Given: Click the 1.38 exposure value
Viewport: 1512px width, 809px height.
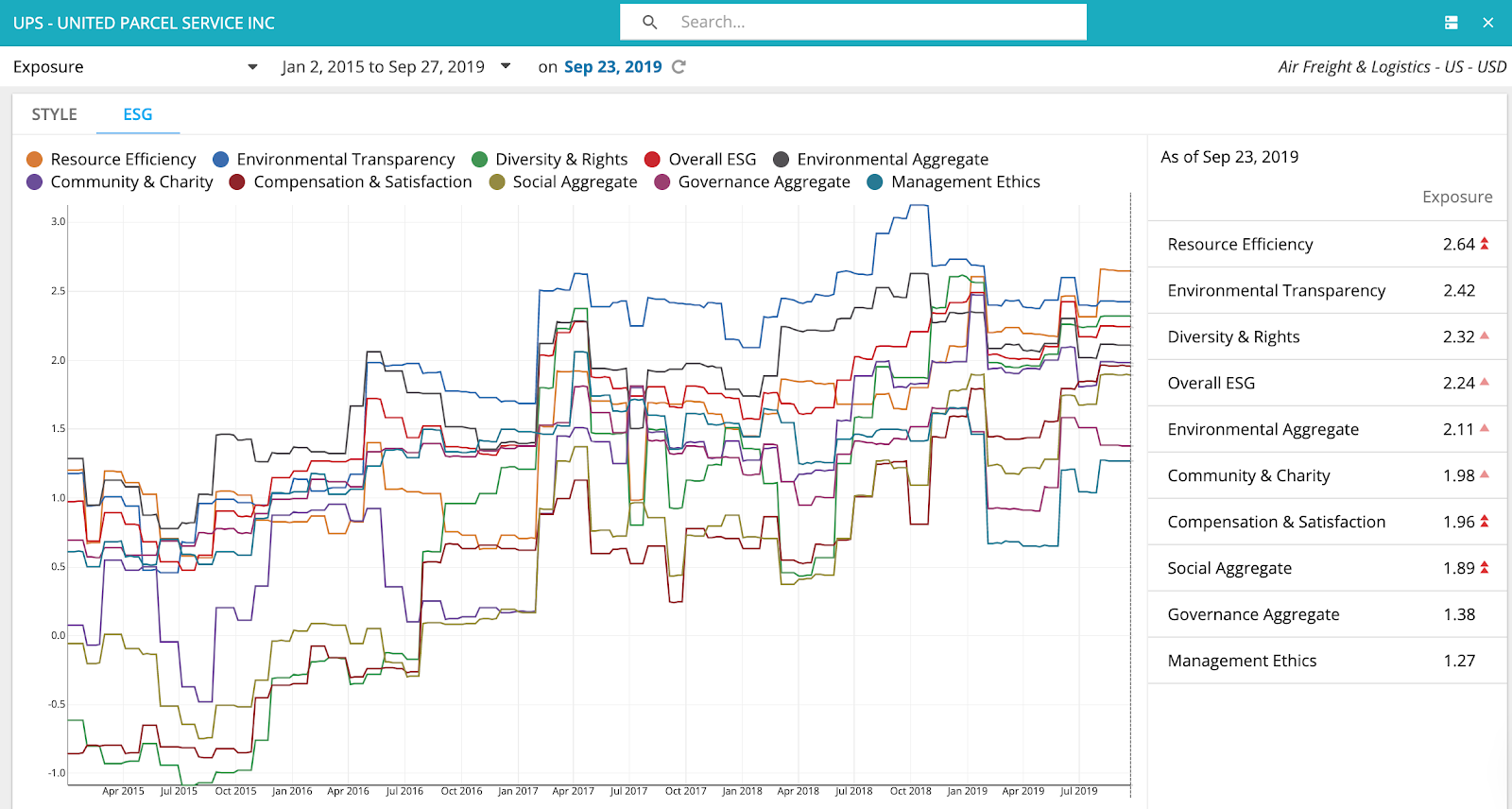Looking at the screenshot, I should pyautogui.click(x=1459, y=614).
